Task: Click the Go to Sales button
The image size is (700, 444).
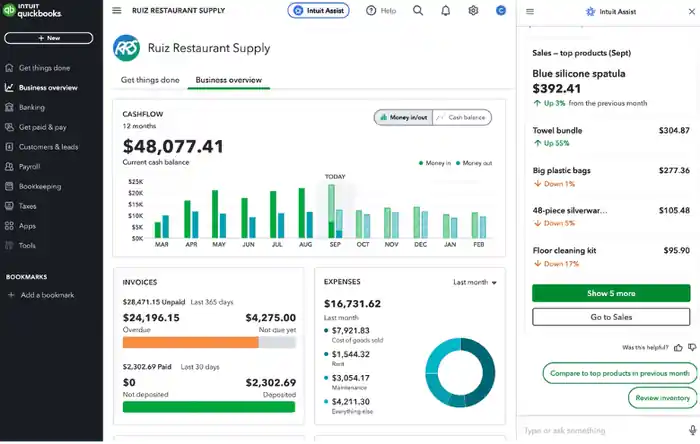Action: (x=611, y=317)
